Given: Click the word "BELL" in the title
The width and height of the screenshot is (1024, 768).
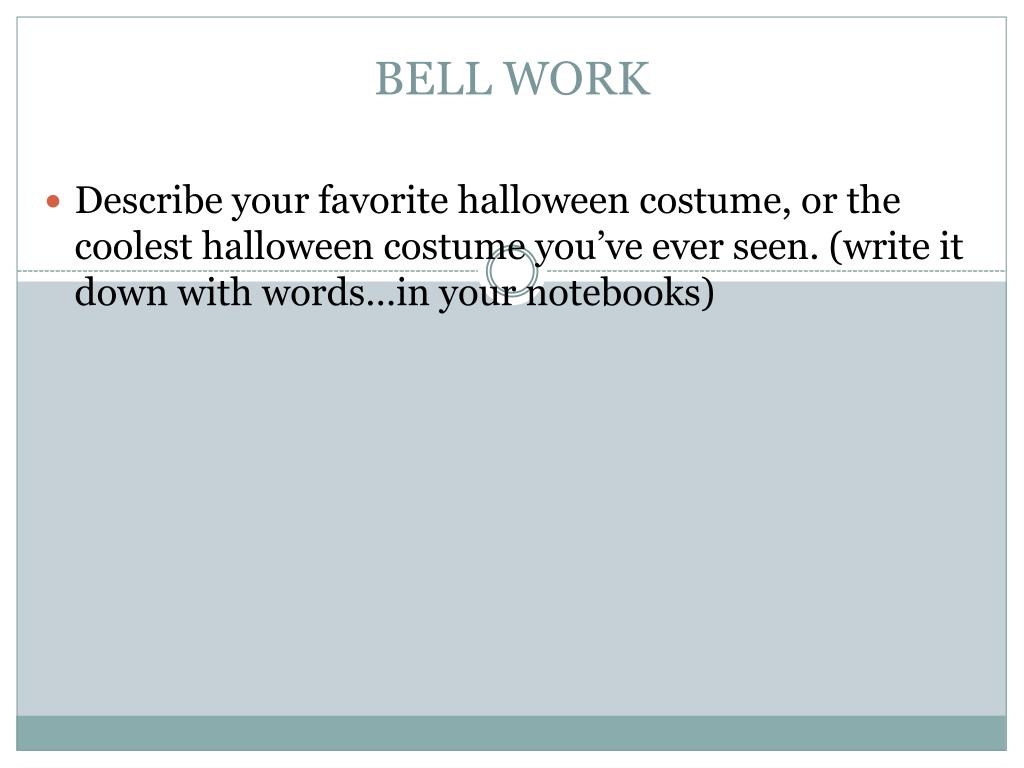Looking at the screenshot, I should [x=433, y=79].
